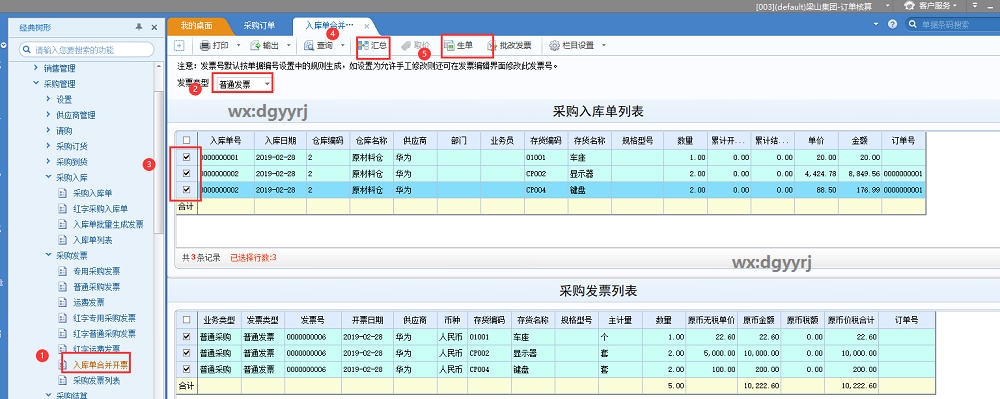Screen dimensions: 1000x399
Task: Open the 发票类型 dropdown showing 普通发票
Action: coord(244,84)
